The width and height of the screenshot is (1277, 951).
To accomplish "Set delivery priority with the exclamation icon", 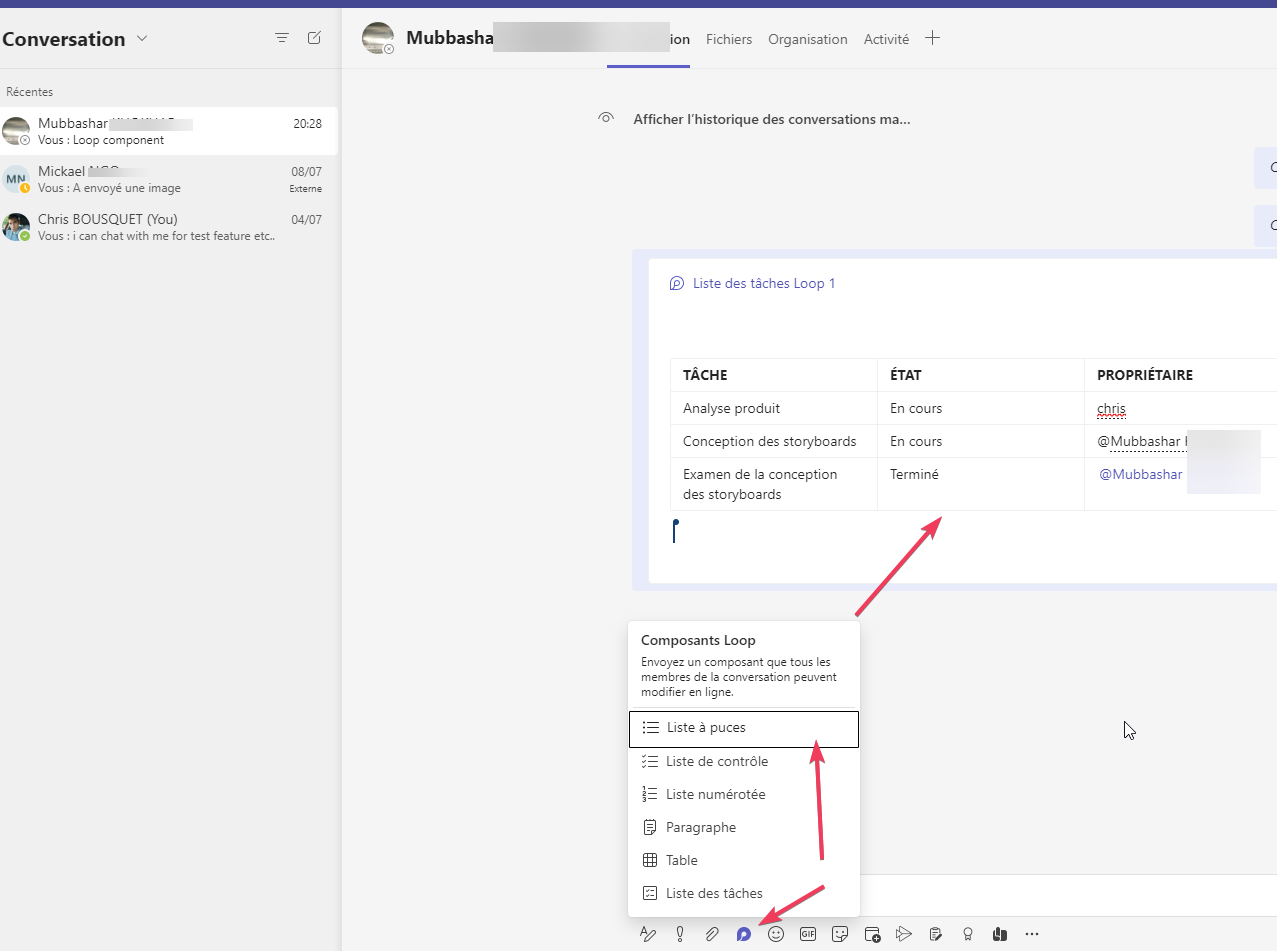I will pos(680,934).
